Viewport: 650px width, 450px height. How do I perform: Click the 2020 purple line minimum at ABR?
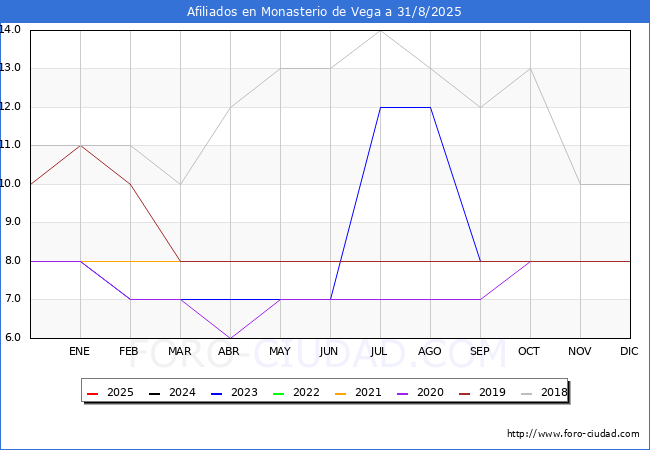230,338
